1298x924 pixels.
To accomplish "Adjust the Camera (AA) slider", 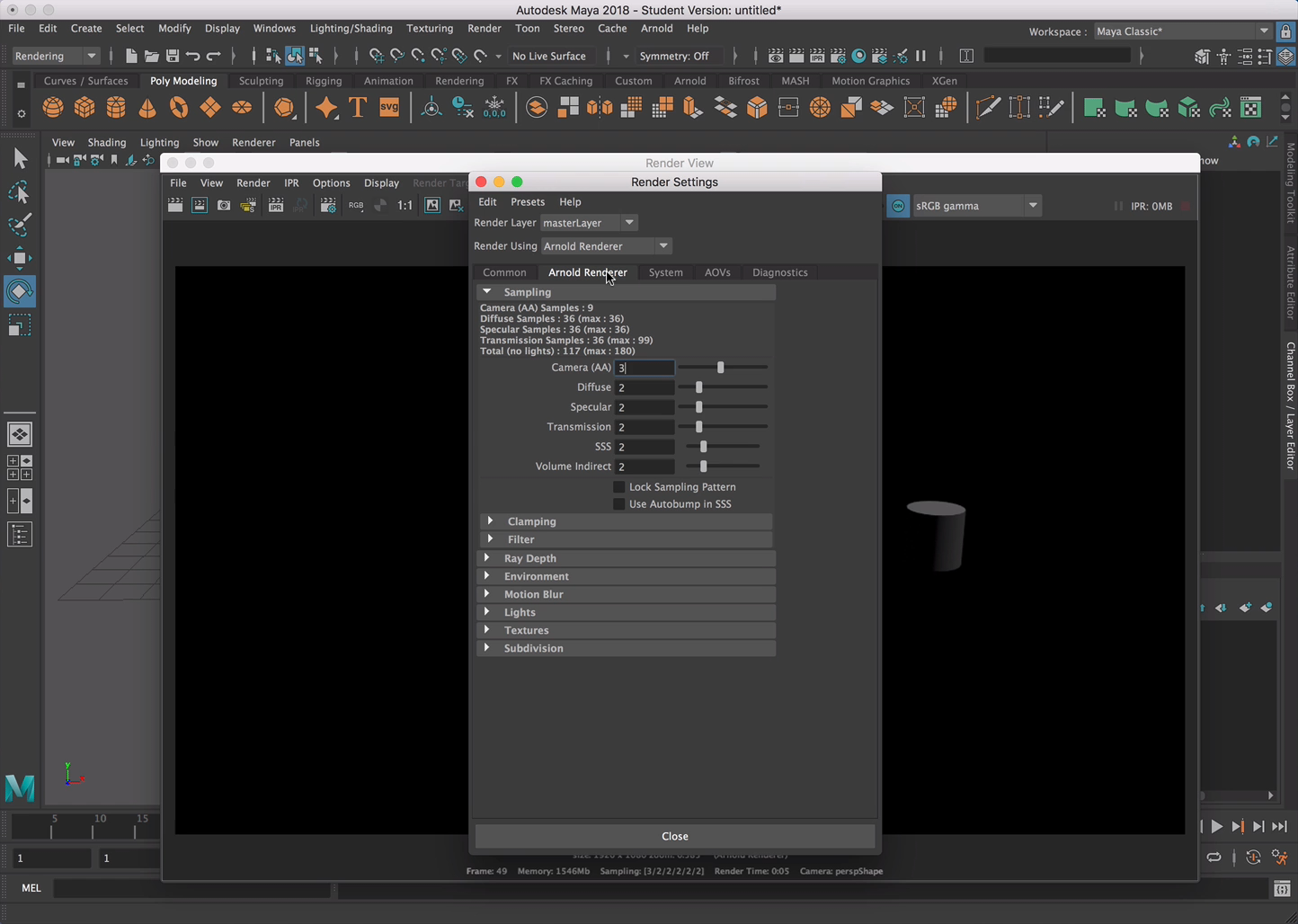I will point(720,368).
